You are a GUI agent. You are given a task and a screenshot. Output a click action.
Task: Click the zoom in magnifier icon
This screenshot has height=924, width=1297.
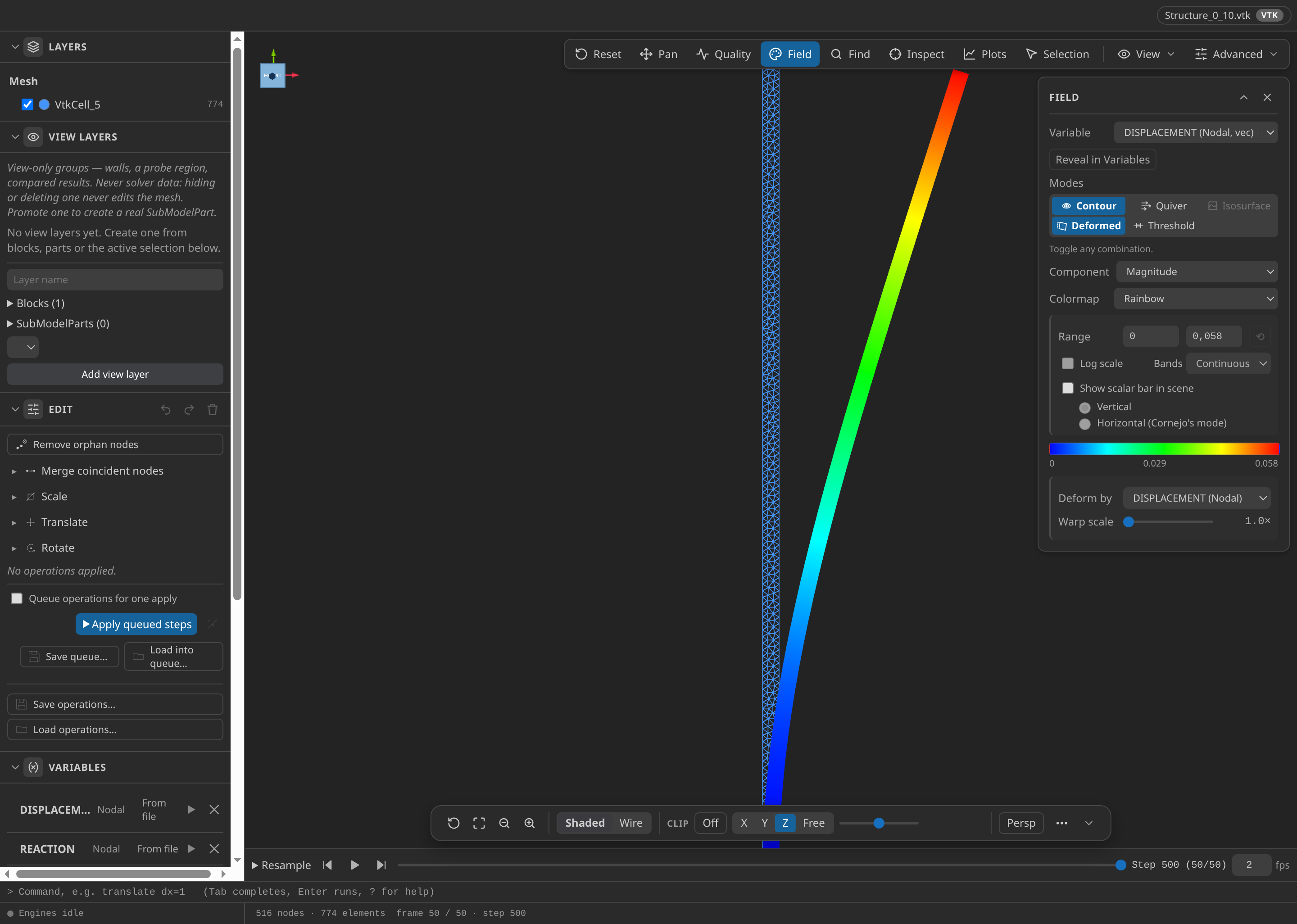pos(530,823)
